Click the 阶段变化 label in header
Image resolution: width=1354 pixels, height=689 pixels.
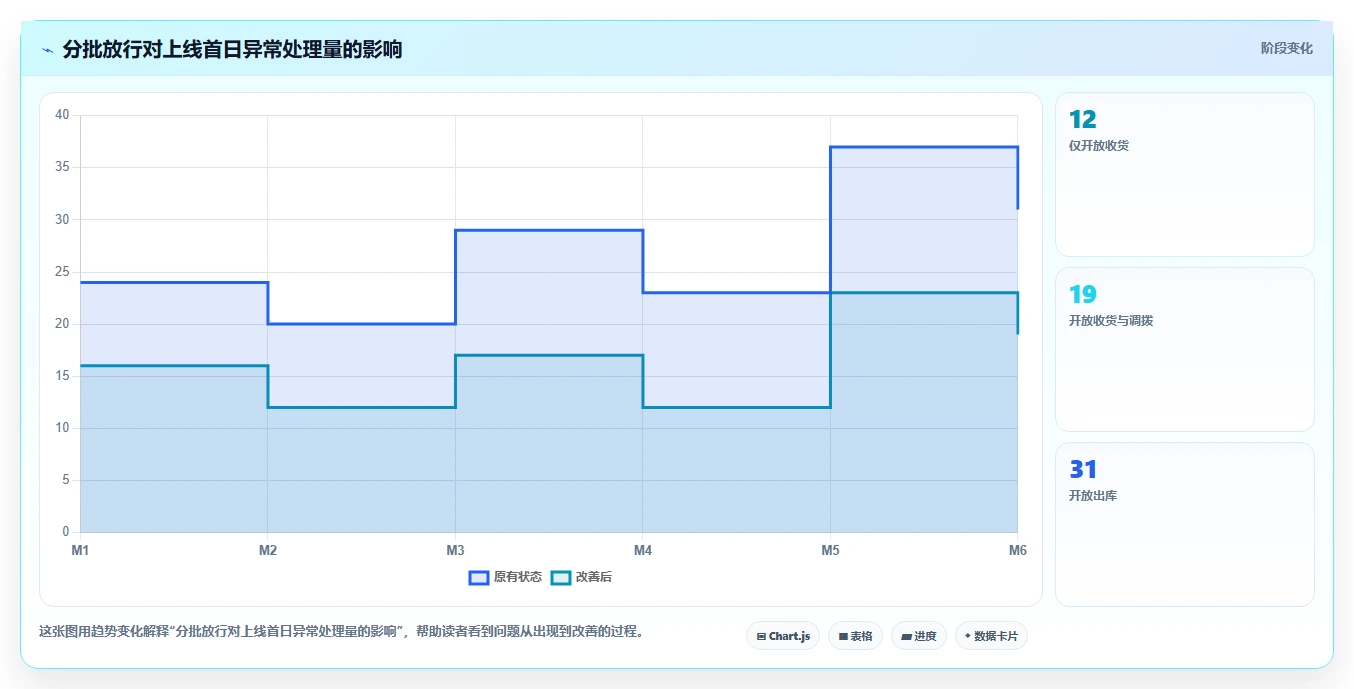tap(1286, 48)
